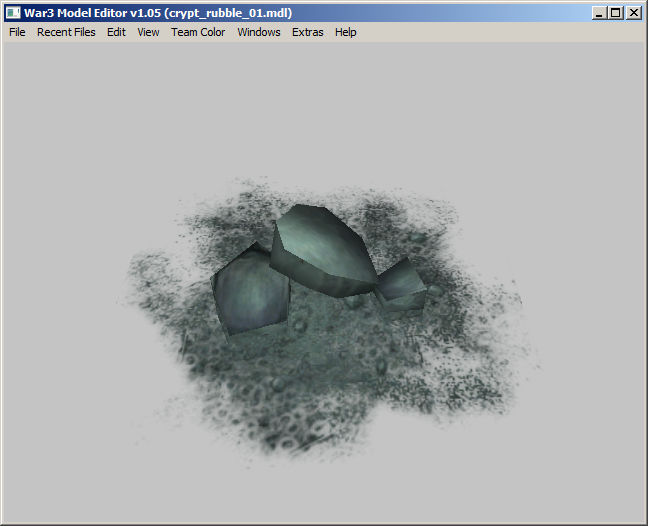Open the File menu
648x526 pixels.
tap(17, 32)
